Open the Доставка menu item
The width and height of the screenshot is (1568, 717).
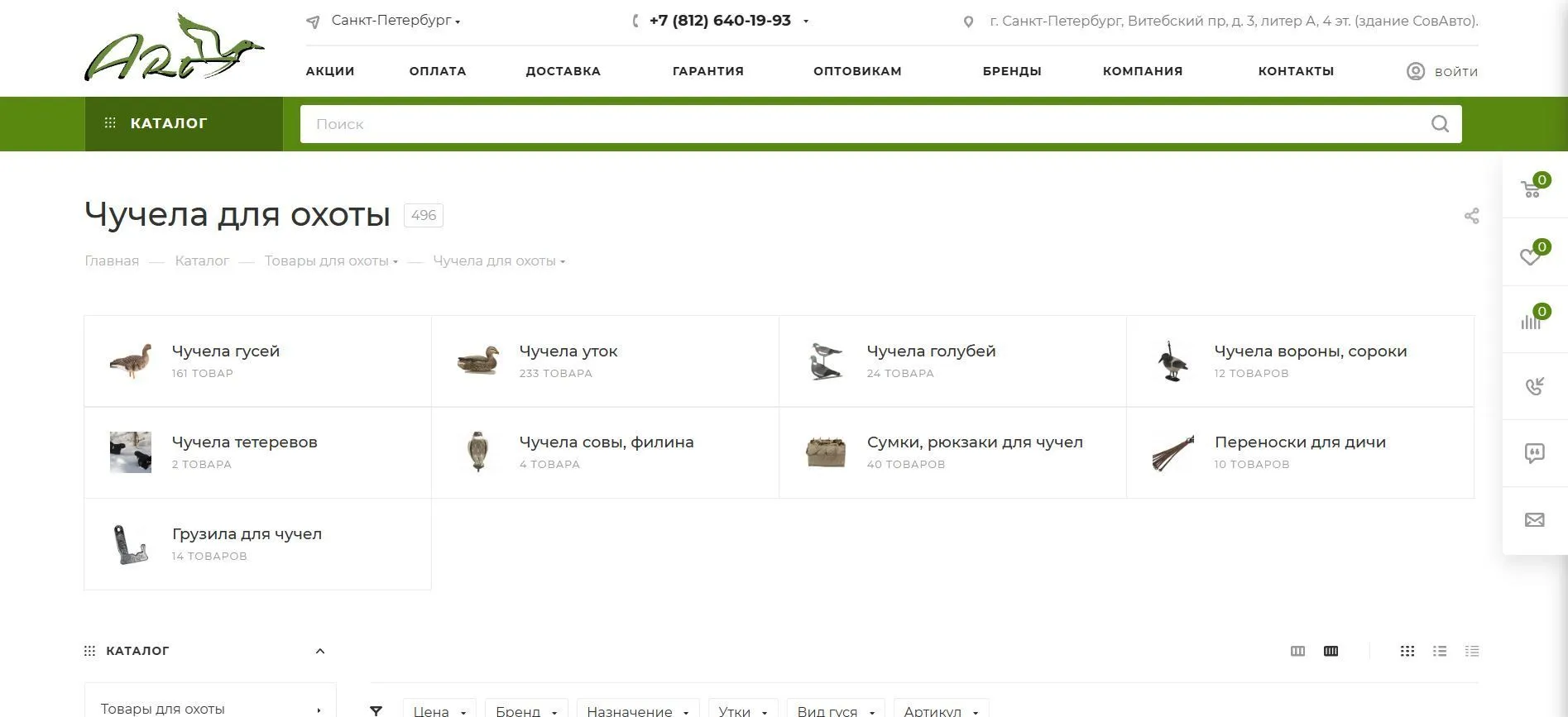(x=563, y=71)
